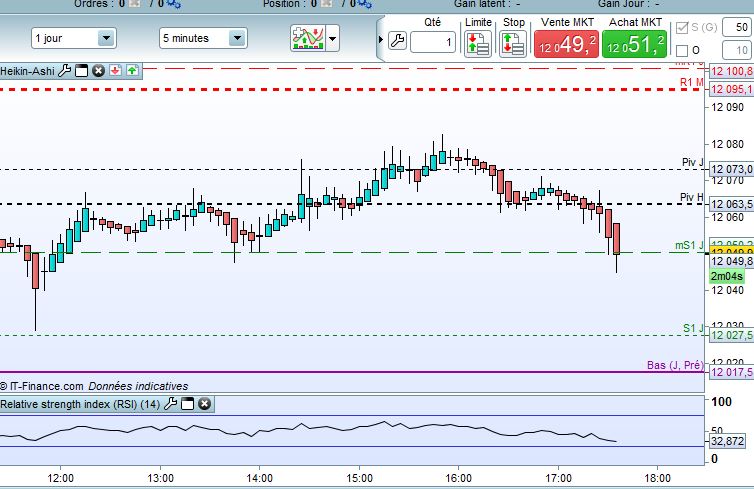This screenshot has height=489, width=754.
Task: Toggle the S (G) checkbox
Action: click(681, 27)
